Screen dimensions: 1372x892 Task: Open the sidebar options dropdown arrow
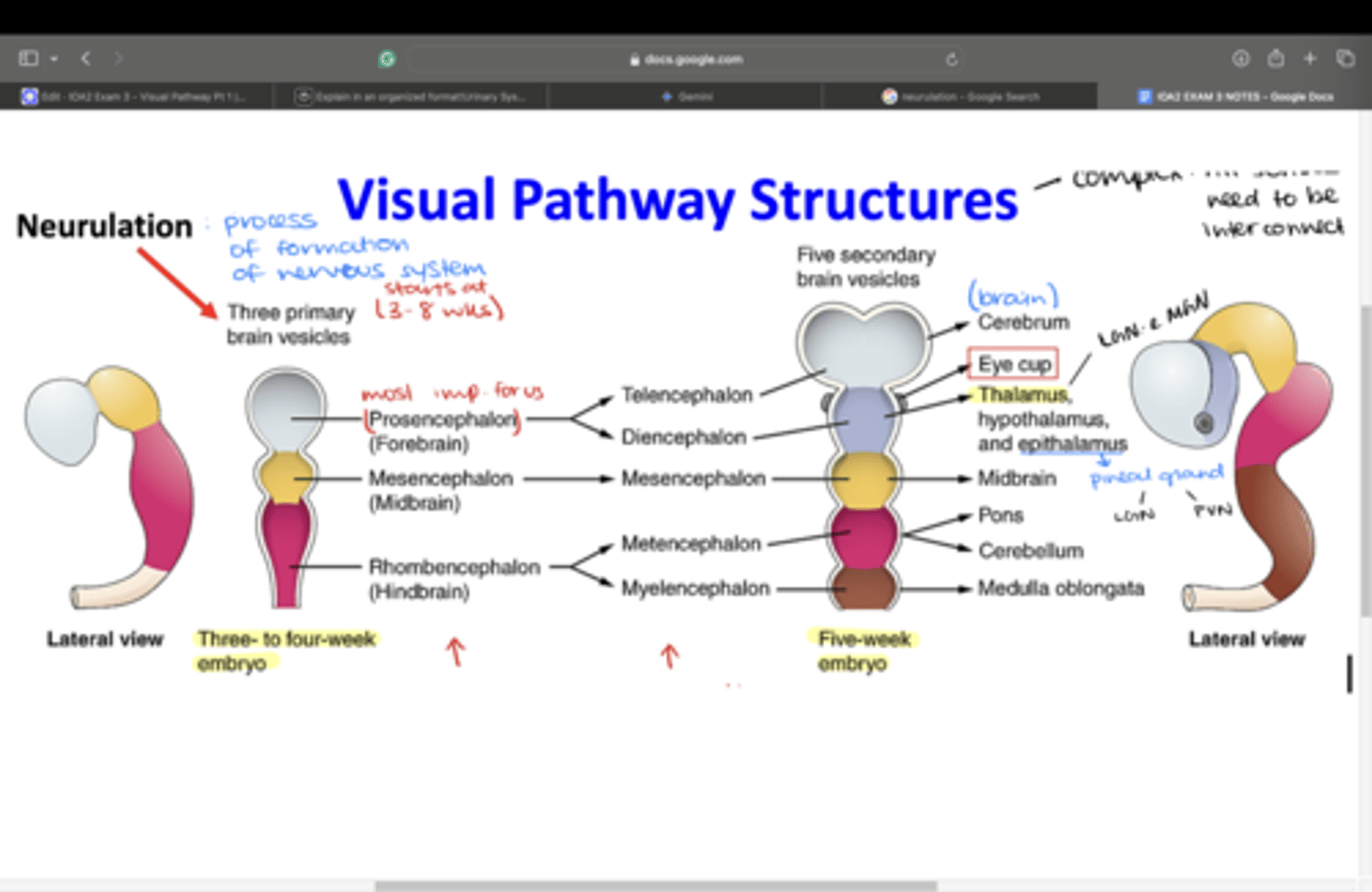click(x=54, y=59)
